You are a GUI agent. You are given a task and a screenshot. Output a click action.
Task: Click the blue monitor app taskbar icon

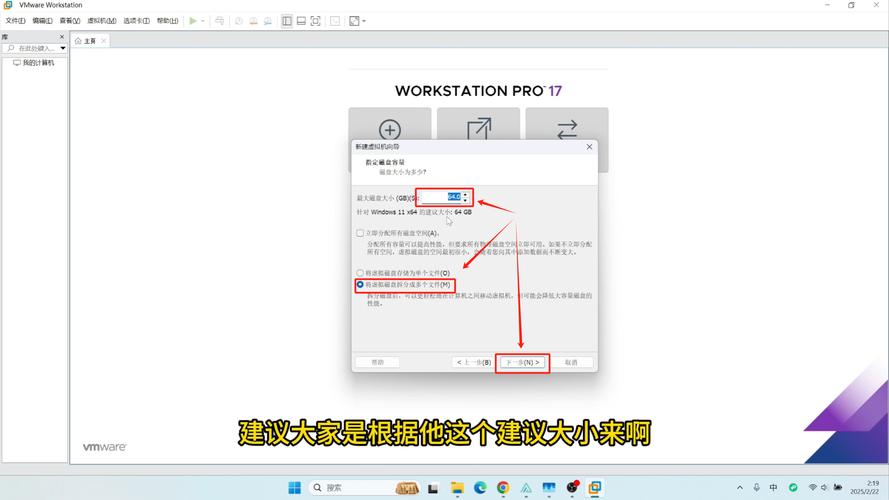tap(549, 488)
